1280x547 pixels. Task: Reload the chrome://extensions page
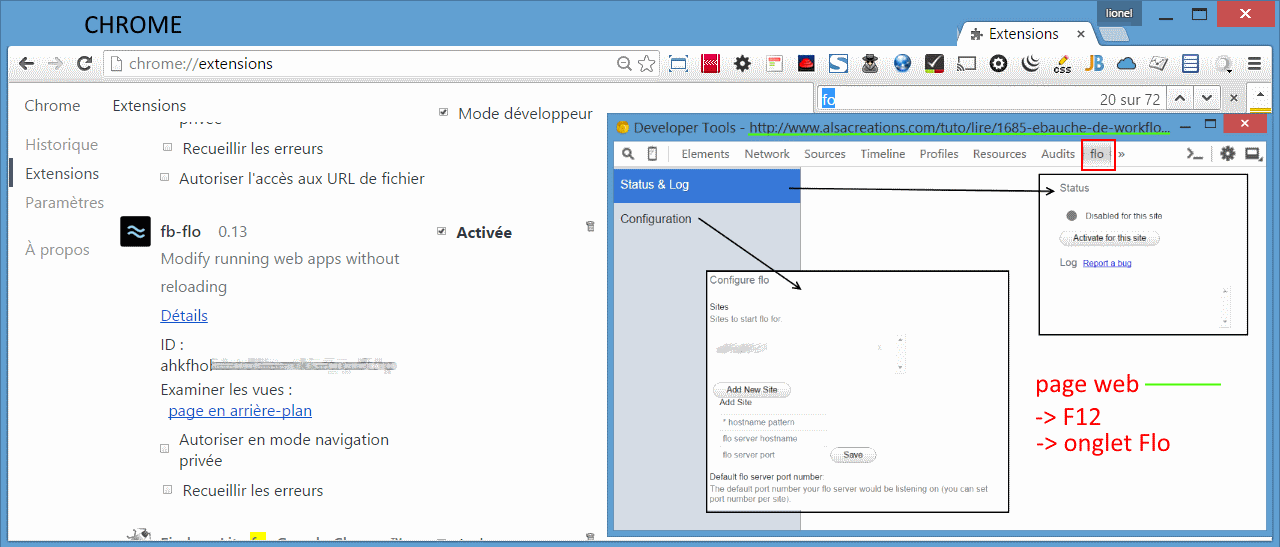(85, 63)
